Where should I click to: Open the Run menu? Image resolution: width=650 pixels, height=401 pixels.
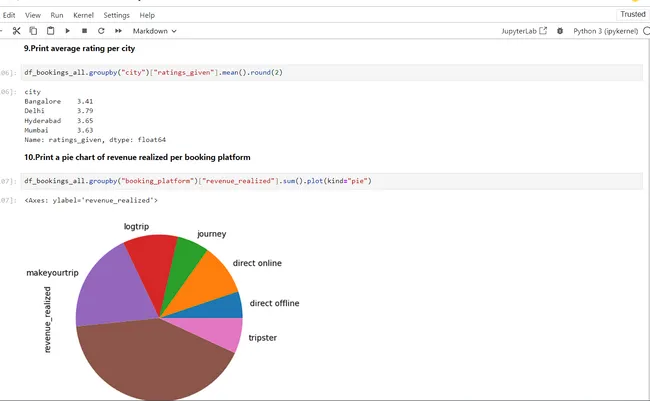[57, 15]
